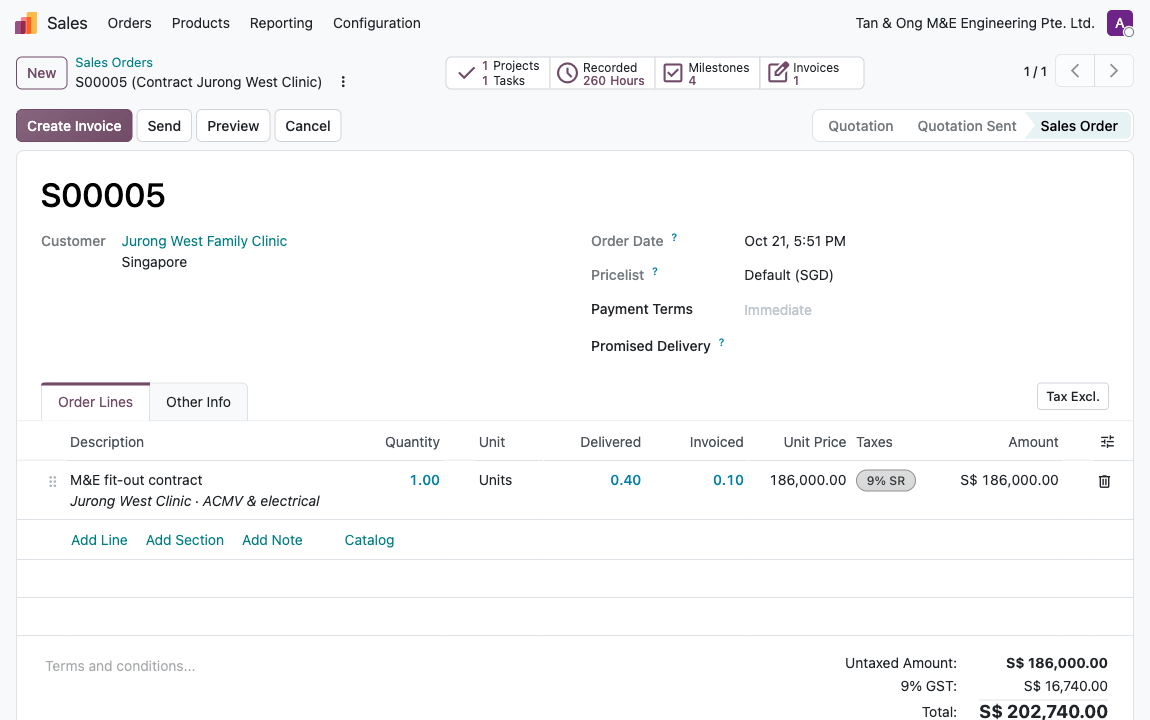This screenshot has height=720, width=1150.
Task: Grab the drag handle of the order line
Action: click(x=52, y=481)
